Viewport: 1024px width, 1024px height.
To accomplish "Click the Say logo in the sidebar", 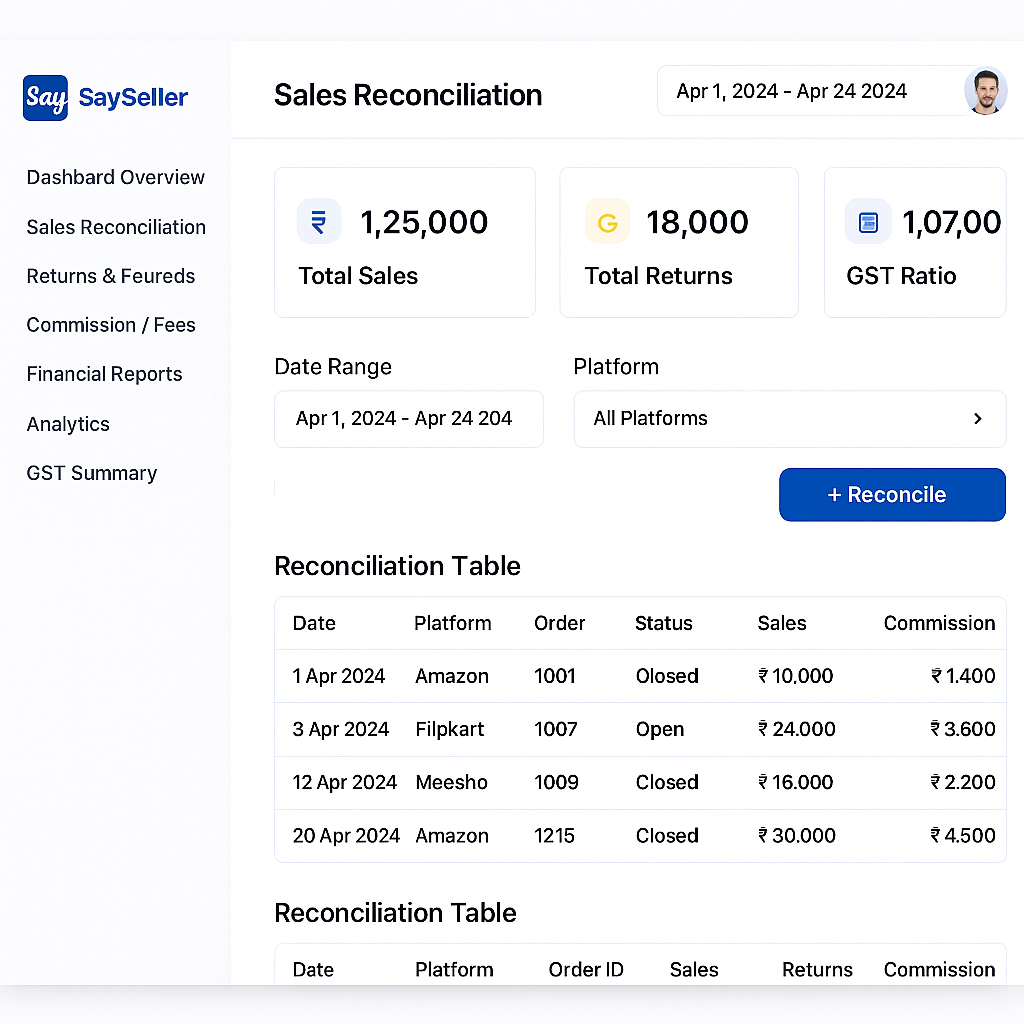I will [x=43, y=97].
